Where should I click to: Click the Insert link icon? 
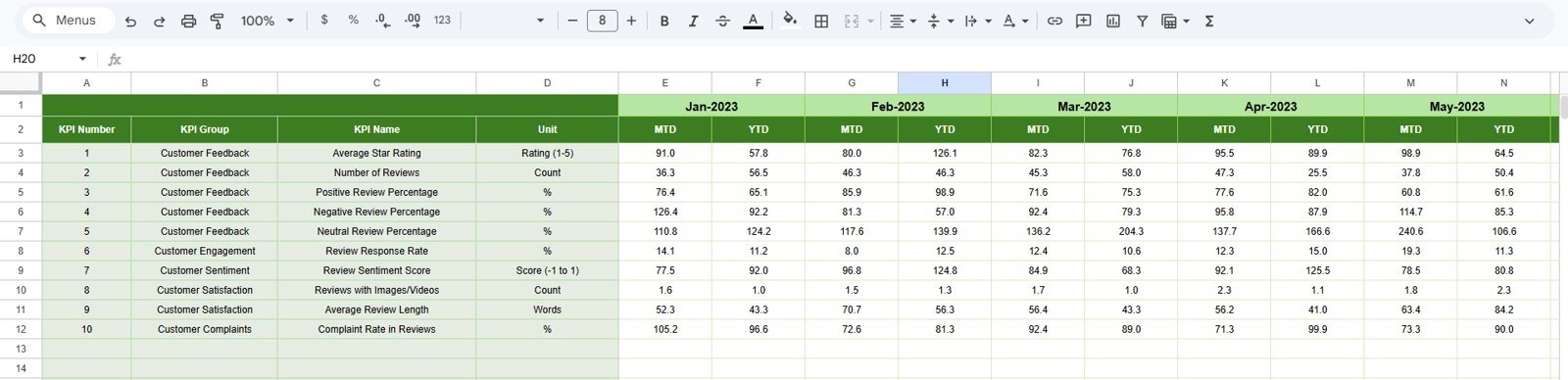pos(1054,21)
